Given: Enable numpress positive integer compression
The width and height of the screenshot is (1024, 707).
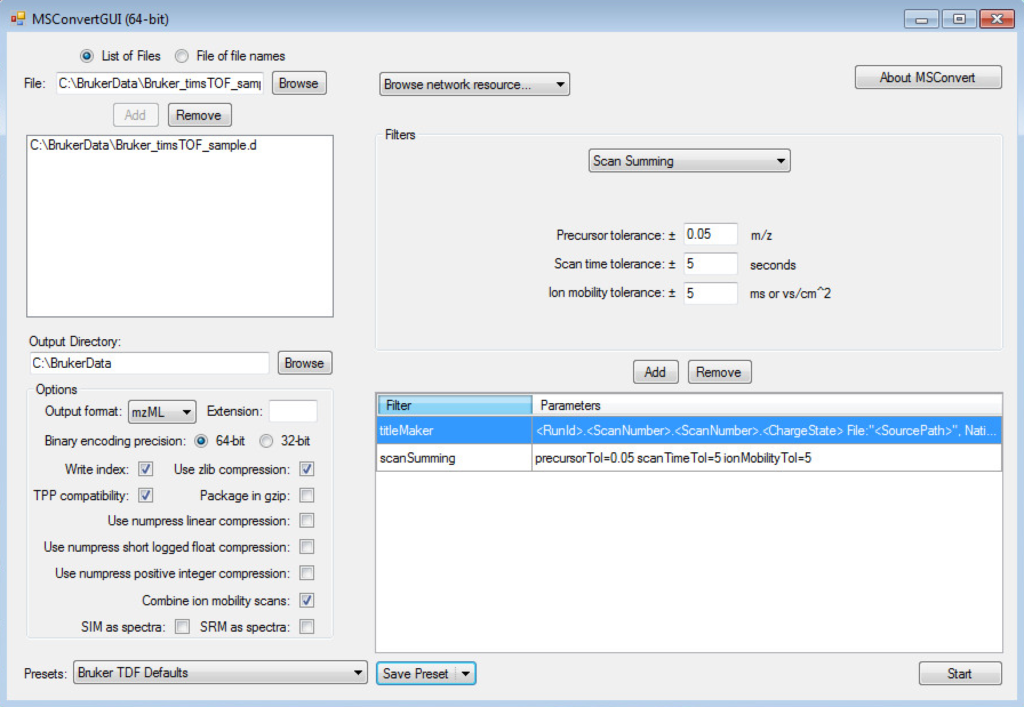Looking at the screenshot, I should (306, 573).
